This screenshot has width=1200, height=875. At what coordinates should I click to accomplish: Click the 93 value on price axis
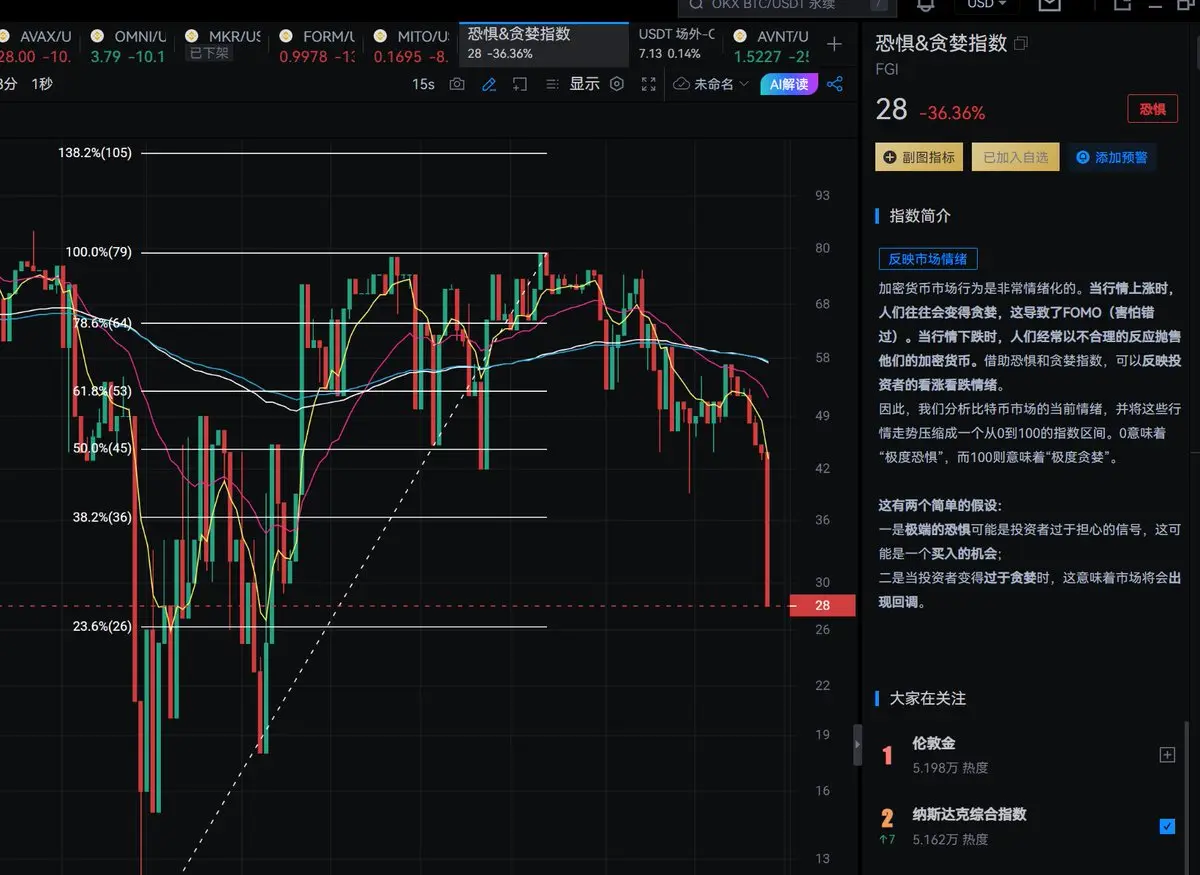tap(822, 195)
